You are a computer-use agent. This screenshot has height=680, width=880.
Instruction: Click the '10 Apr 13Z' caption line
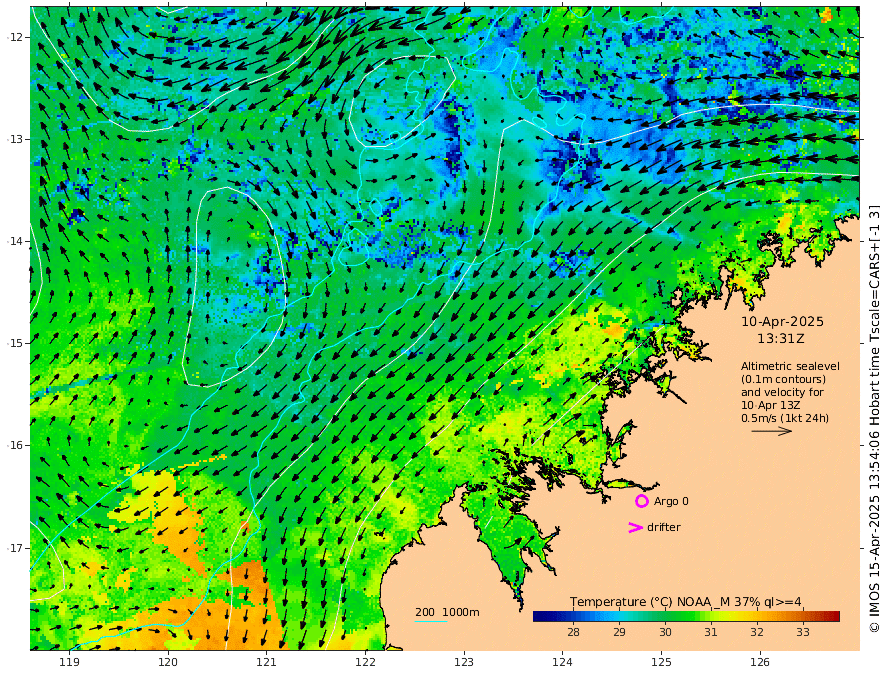tap(771, 405)
